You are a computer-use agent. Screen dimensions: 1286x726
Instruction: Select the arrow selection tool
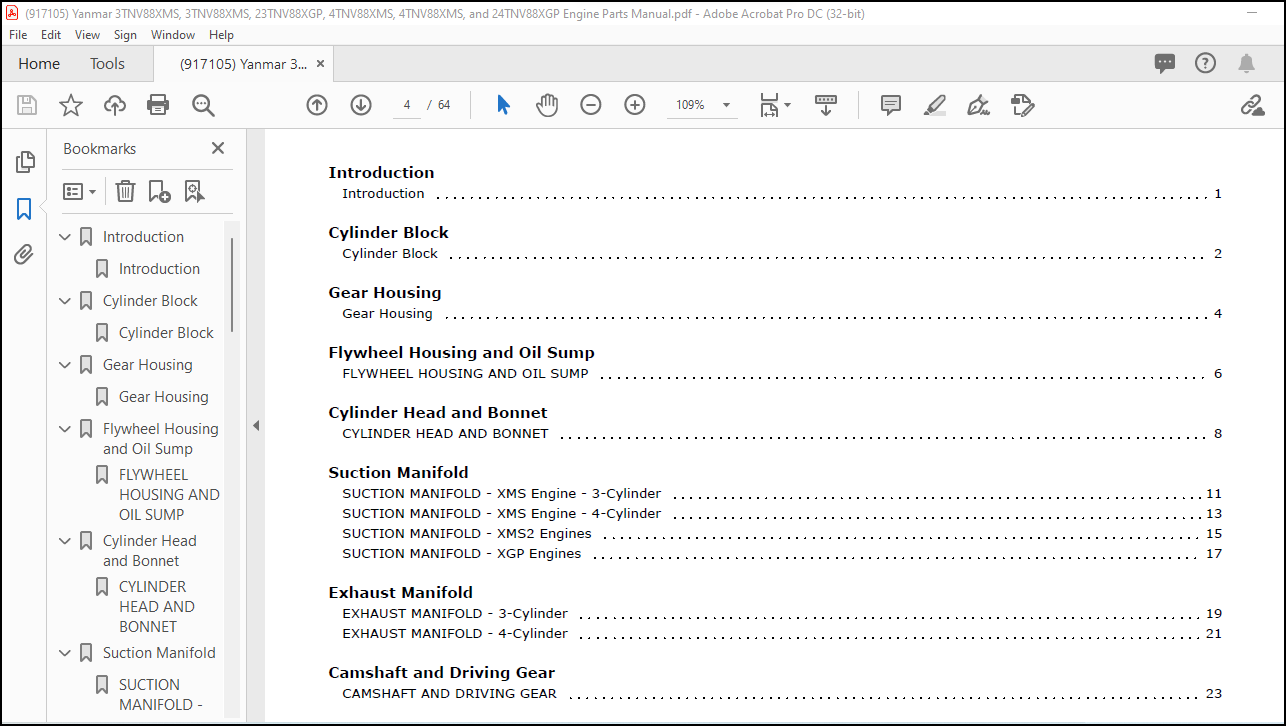tap(503, 105)
